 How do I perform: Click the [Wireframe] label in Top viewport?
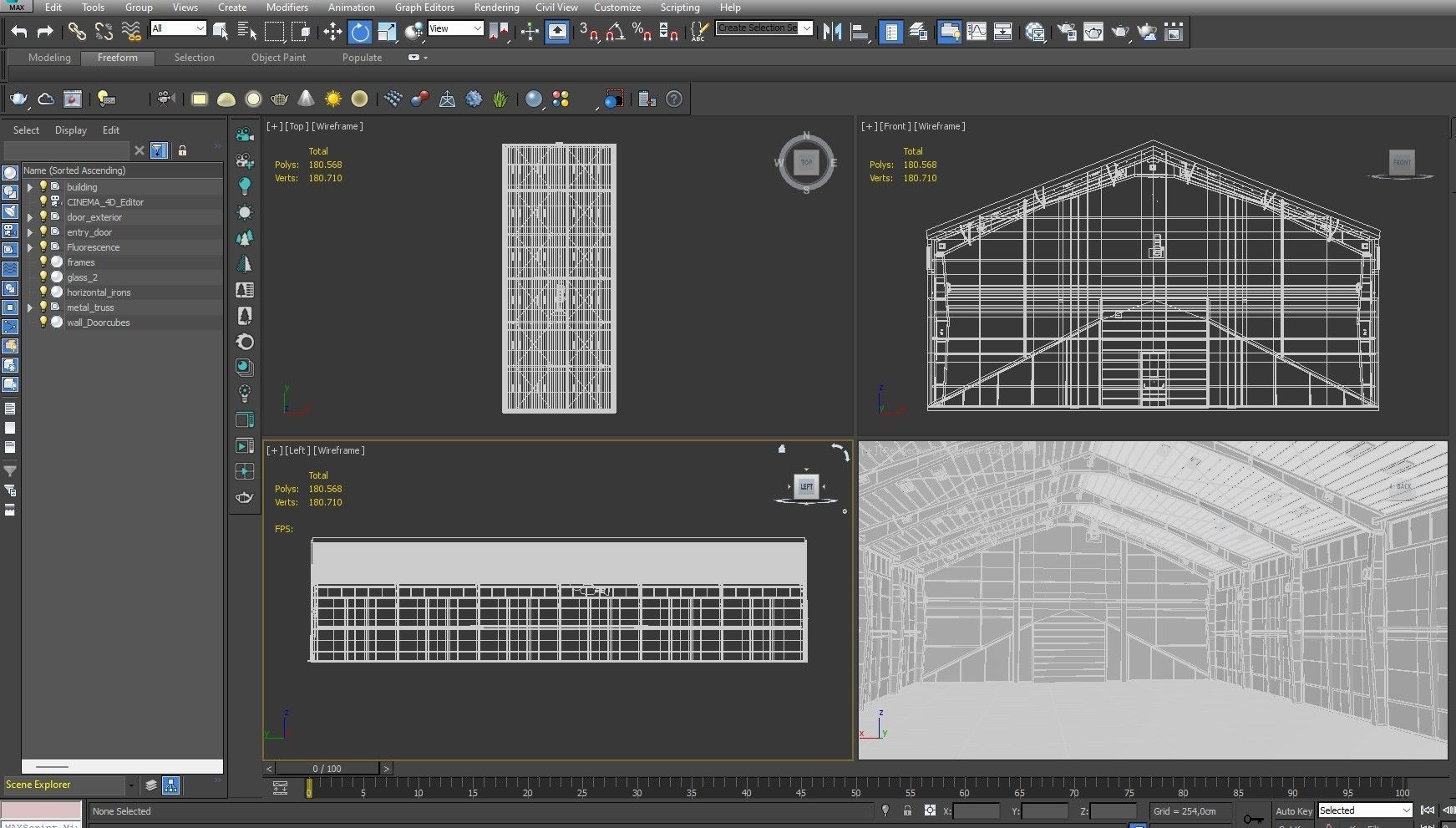click(x=337, y=126)
